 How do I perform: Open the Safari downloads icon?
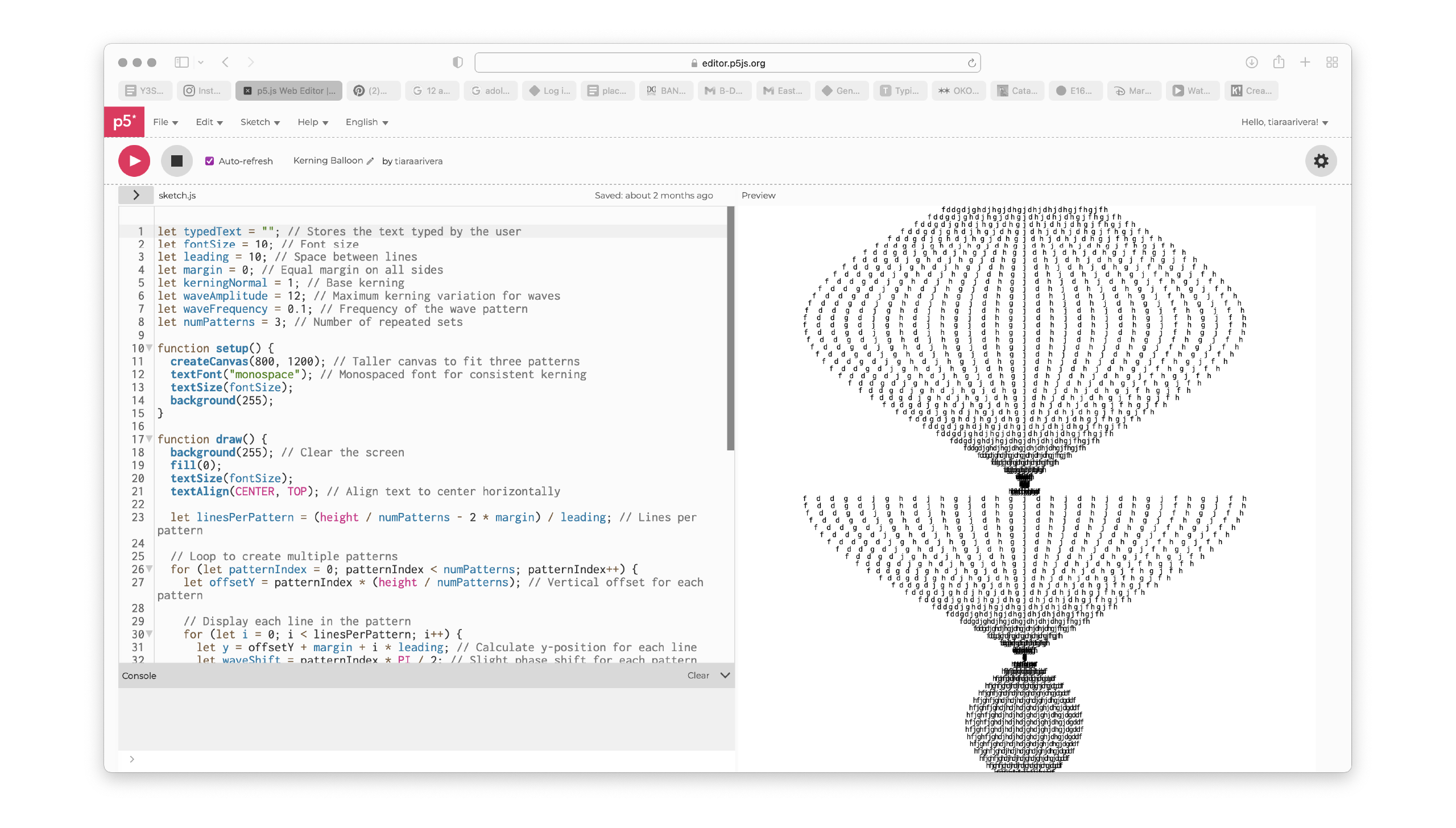click(x=1251, y=63)
